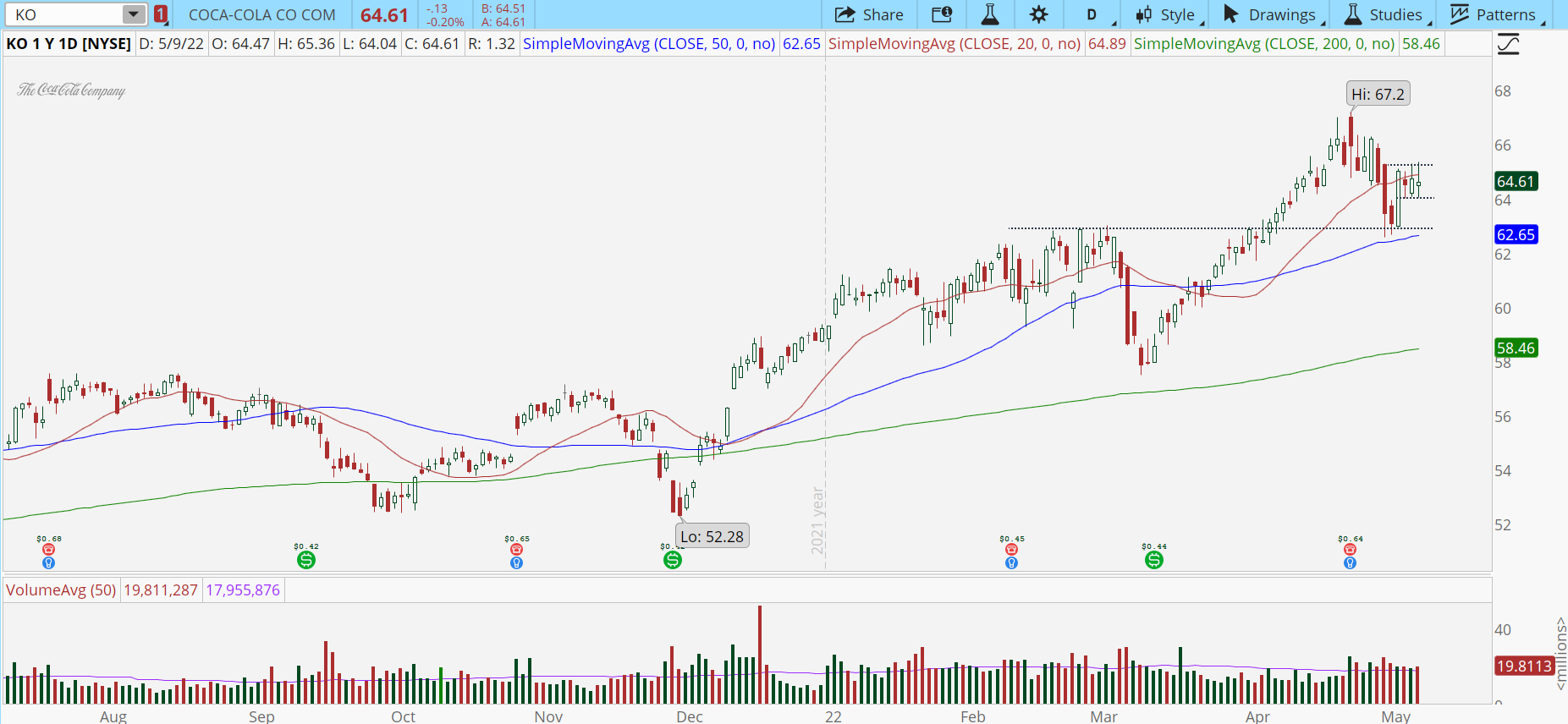The width and height of the screenshot is (1568, 724).
Task: Click the Share button
Action: pos(869,14)
